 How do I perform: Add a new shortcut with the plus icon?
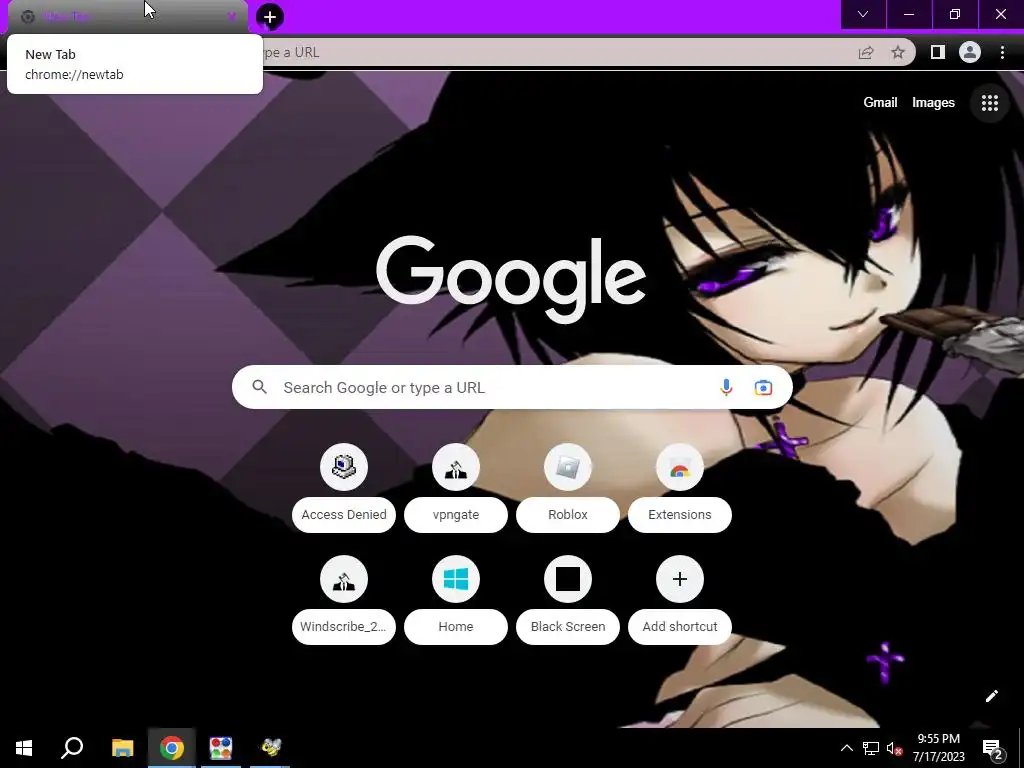(680, 579)
